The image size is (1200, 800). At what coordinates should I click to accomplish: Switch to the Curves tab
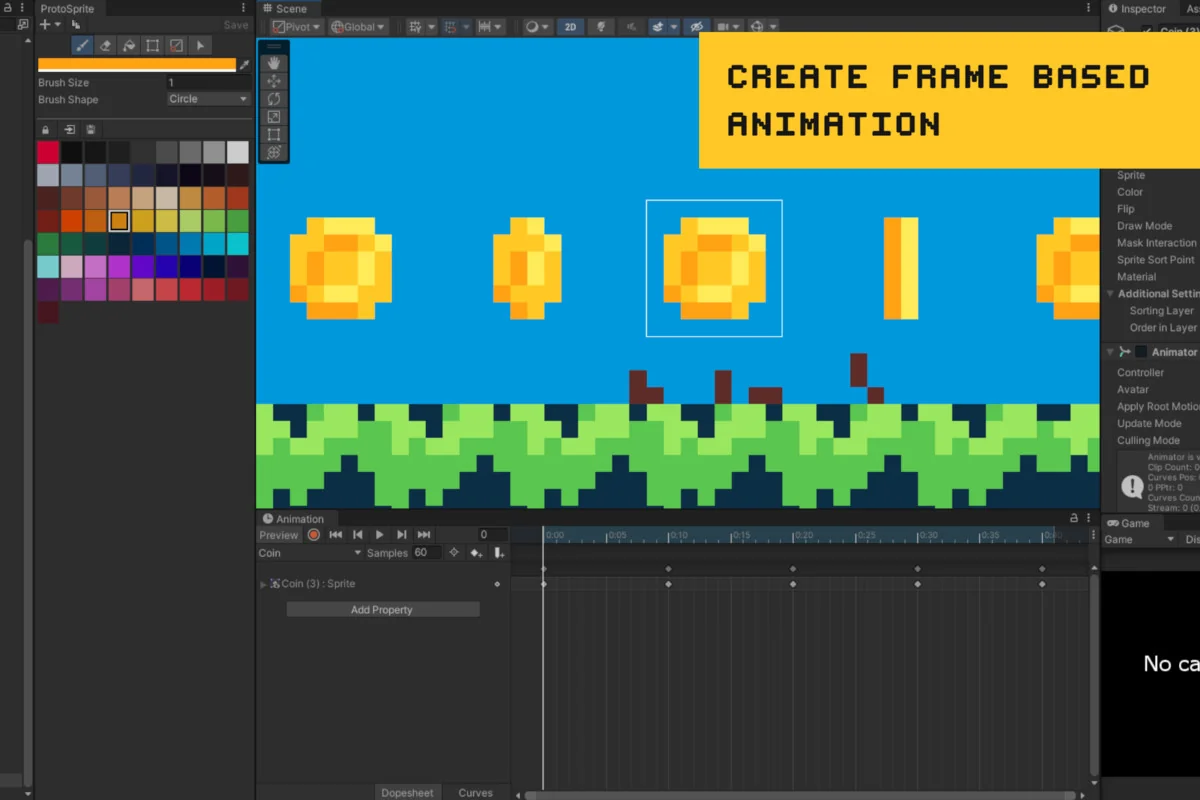[475, 792]
